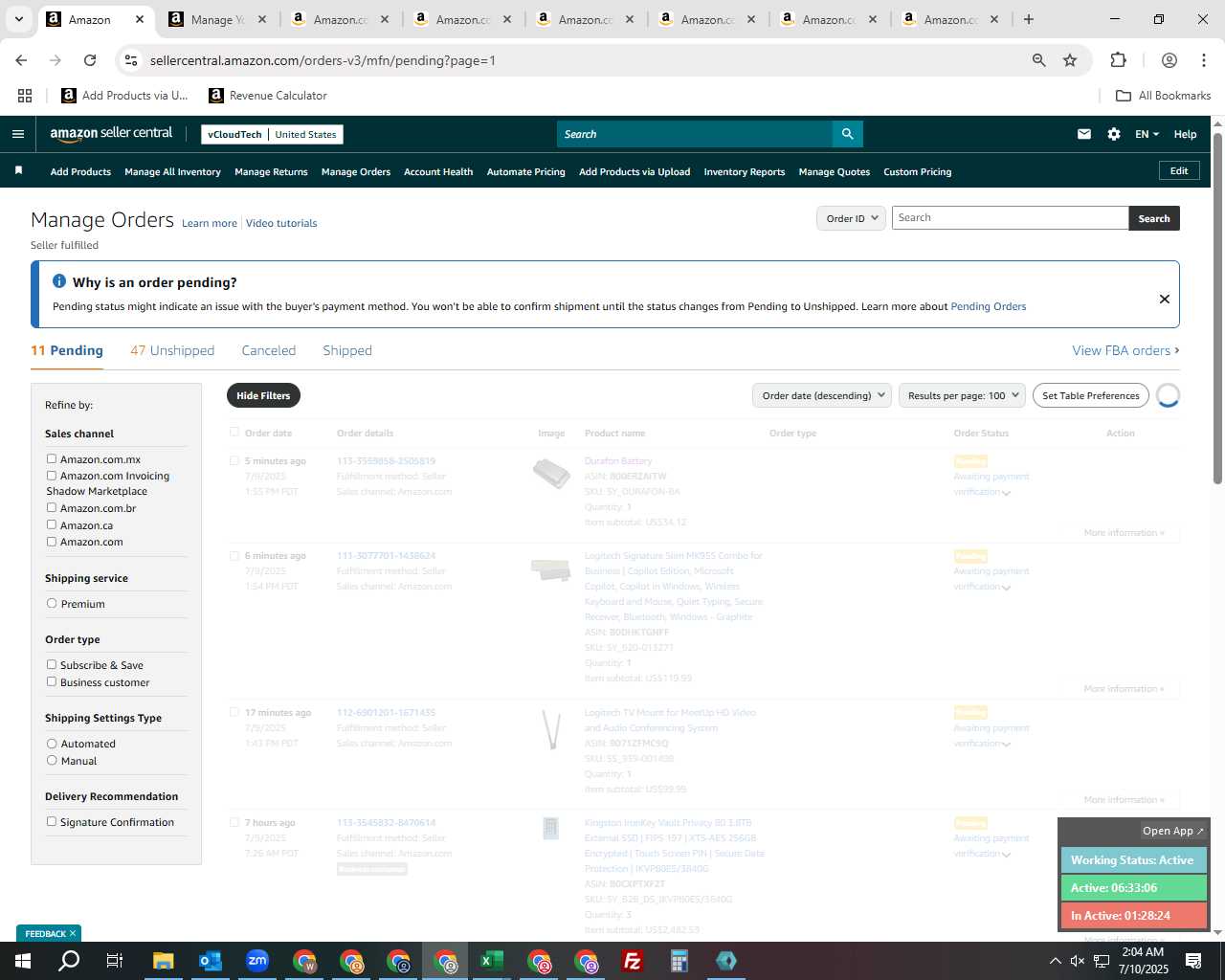Image resolution: width=1225 pixels, height=980 pixels.
Task: Open the Results per page dropdown
Action: 962,395
